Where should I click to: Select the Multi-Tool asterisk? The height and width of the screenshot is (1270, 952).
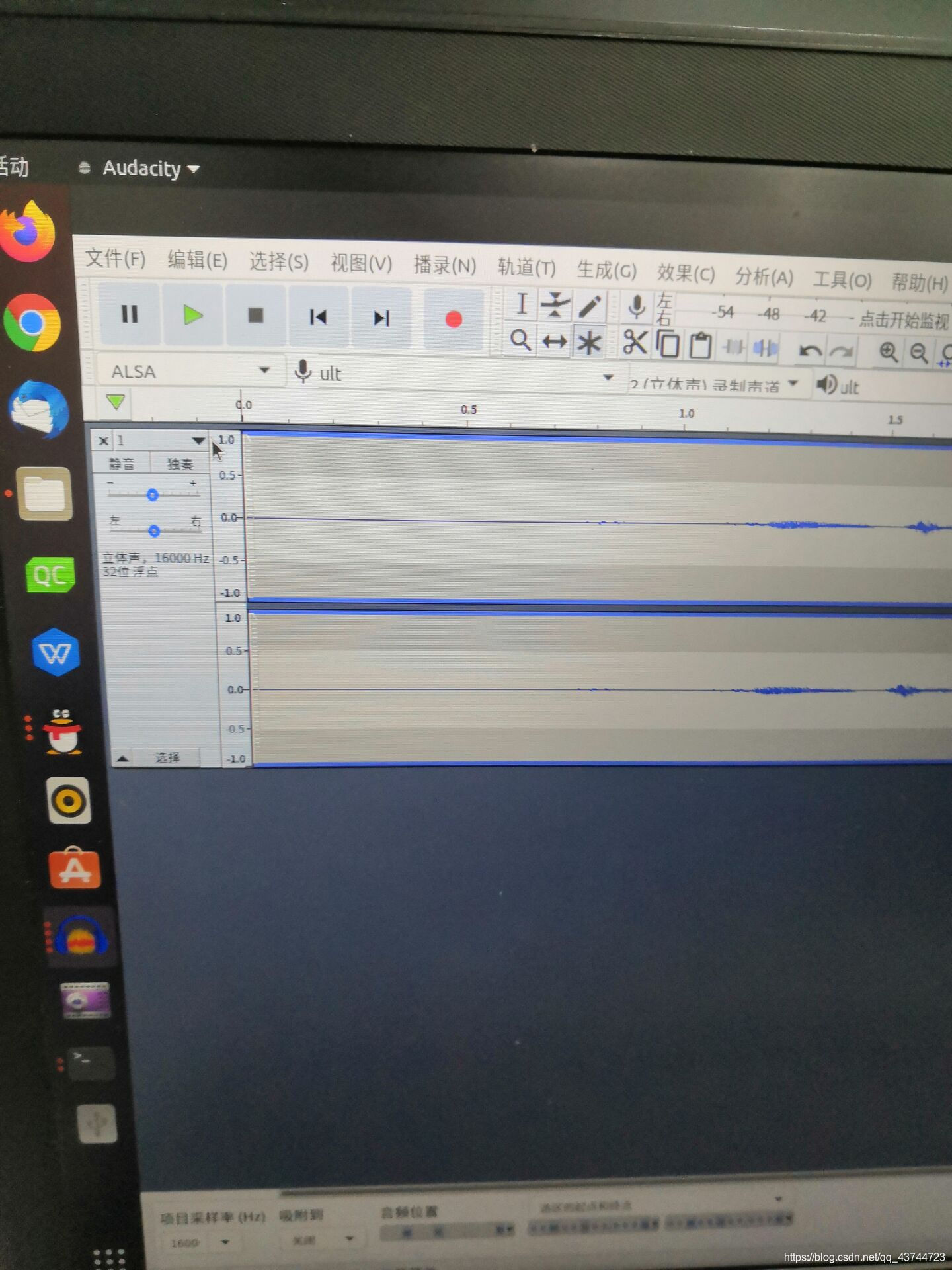tap(588, 344)
